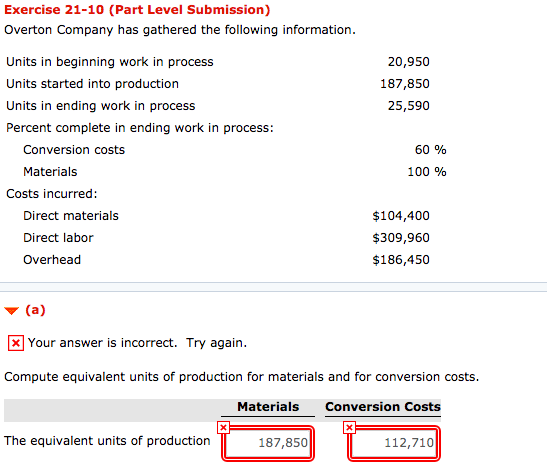Click the error X icon above Materials field
Screen dimensions: 547x475
click(x=223, y=427)
